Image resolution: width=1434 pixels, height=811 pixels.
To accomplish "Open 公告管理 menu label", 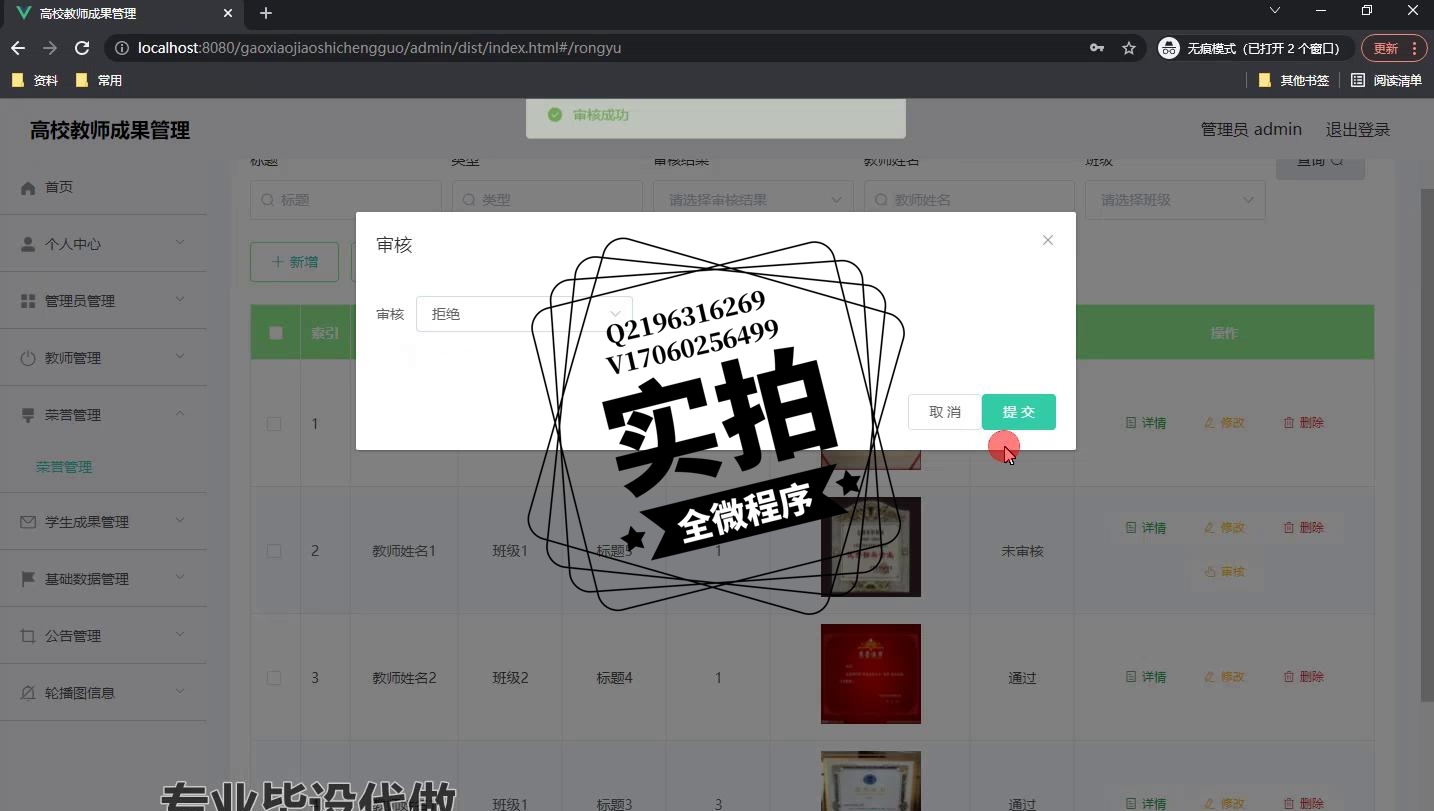I will click(73, 636).
